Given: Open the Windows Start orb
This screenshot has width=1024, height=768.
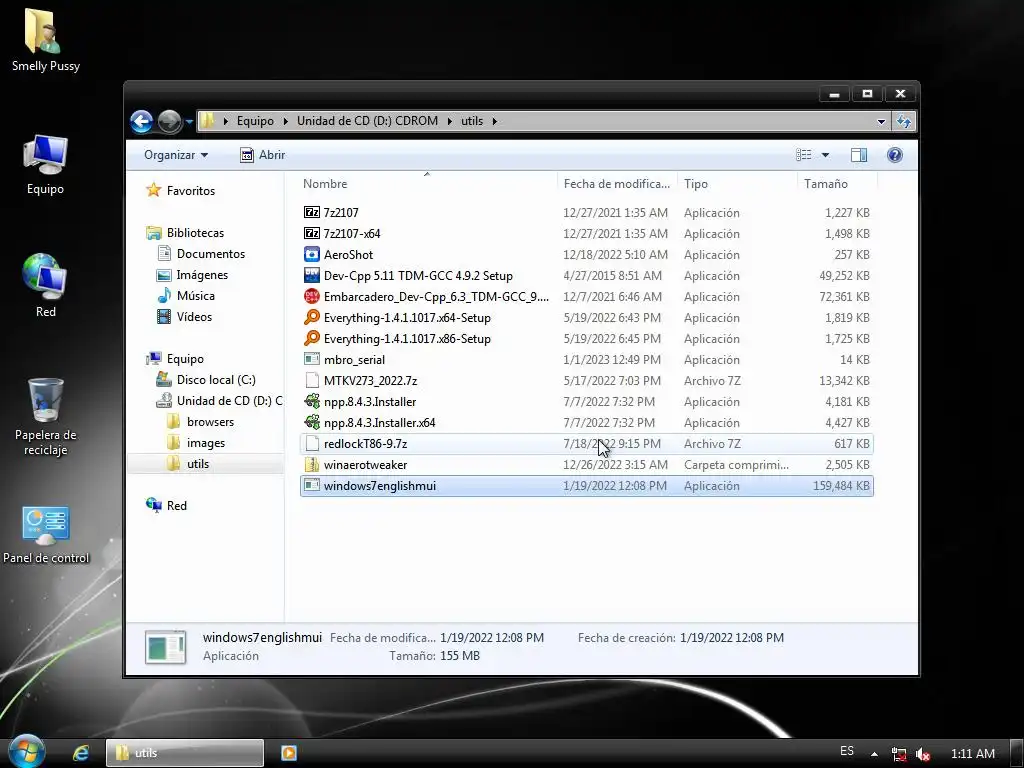Looking at the screenshot, I should pos(26,752).
